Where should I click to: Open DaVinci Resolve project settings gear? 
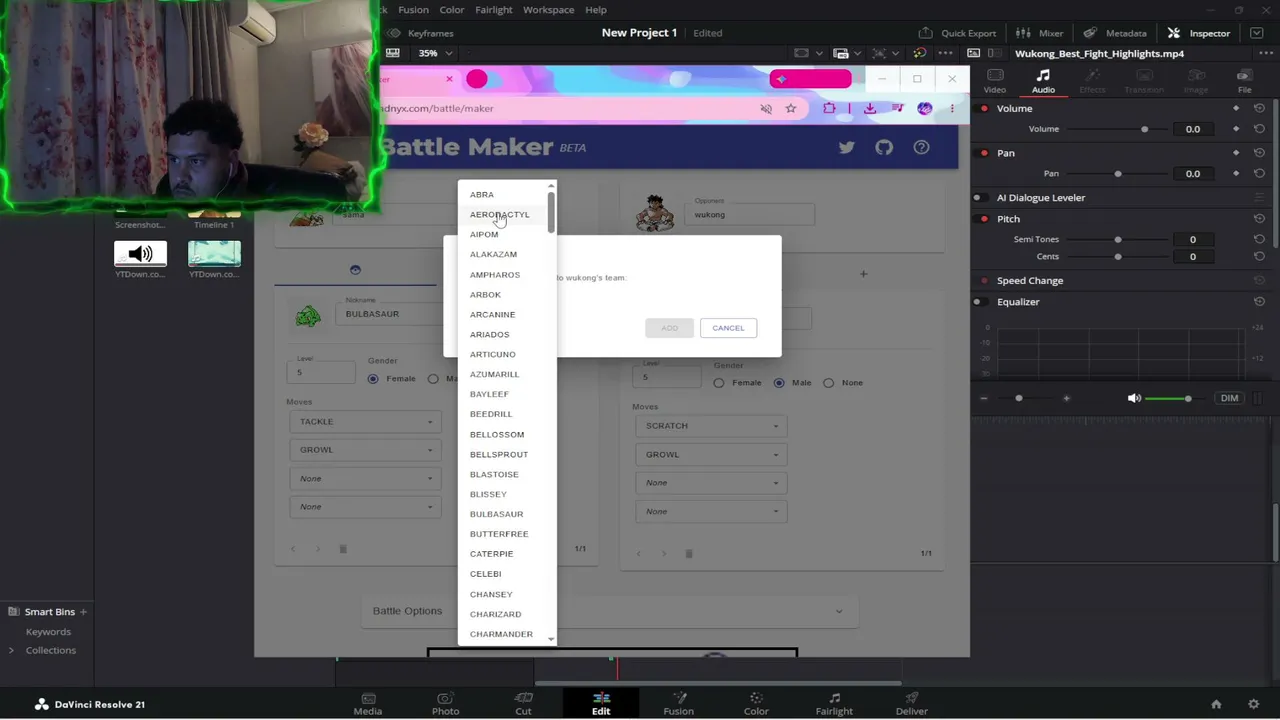(1254, 704)
